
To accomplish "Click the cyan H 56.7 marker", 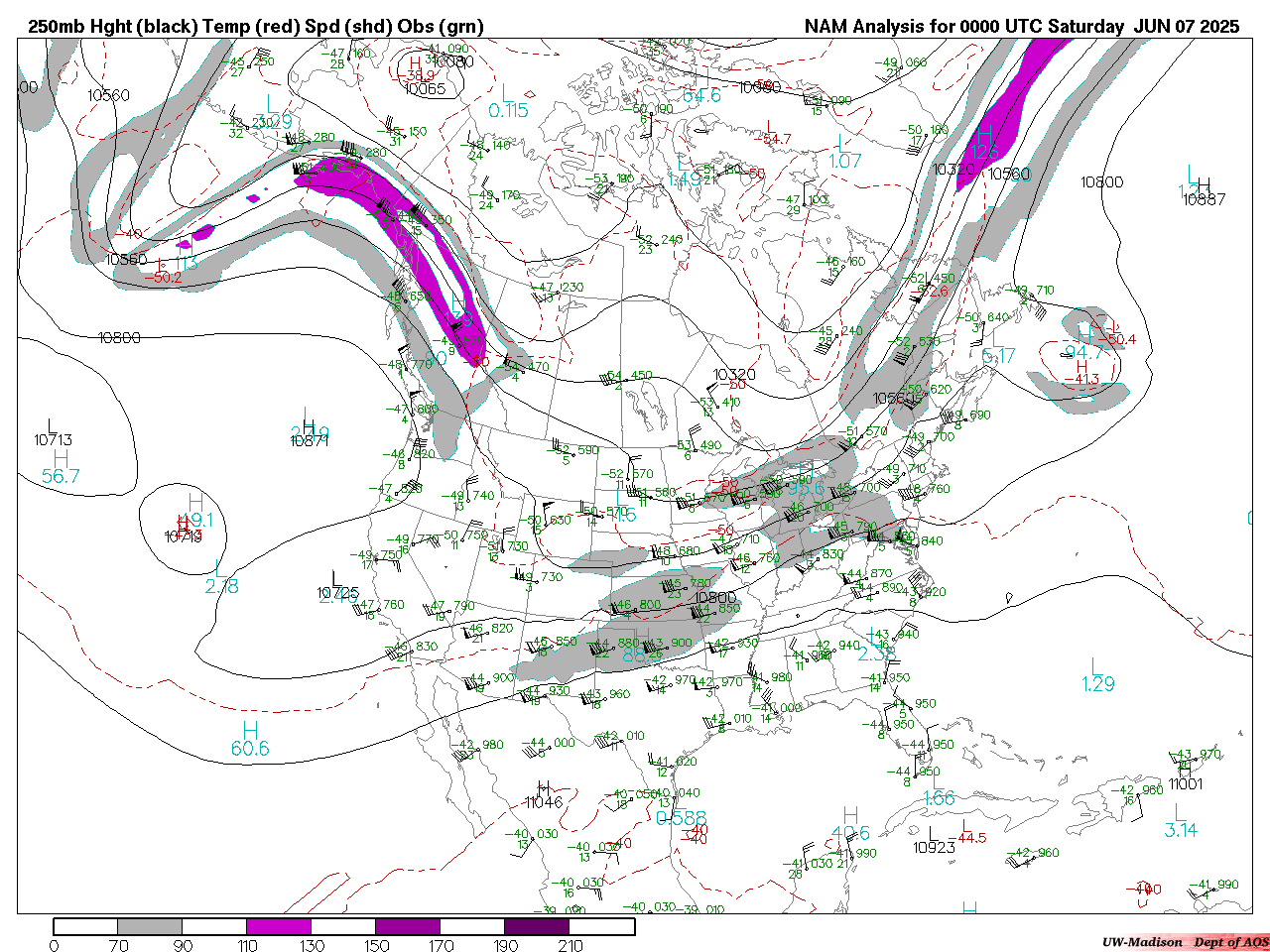I will coord(61,467).
